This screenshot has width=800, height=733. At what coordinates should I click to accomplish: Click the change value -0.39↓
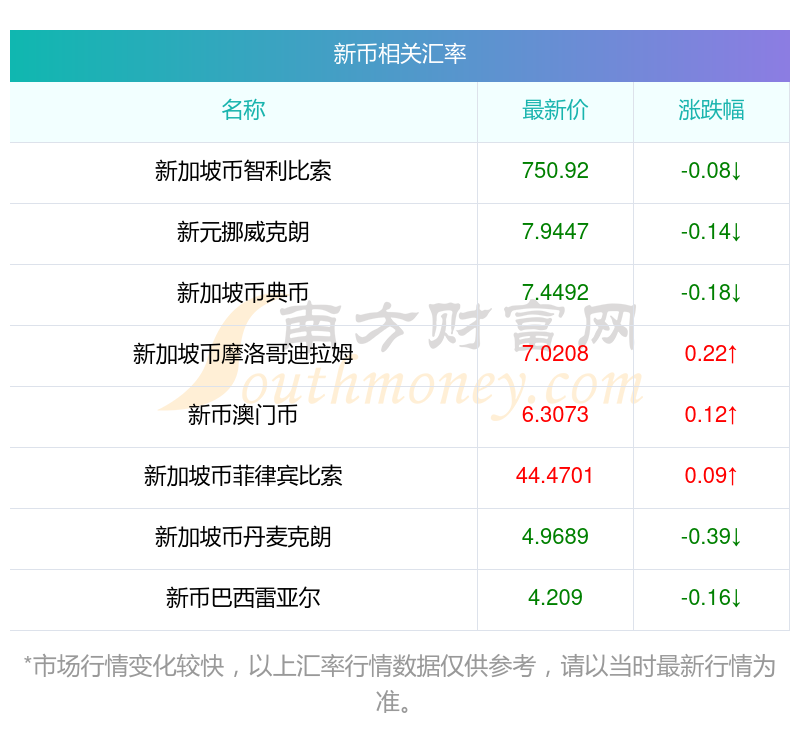point(711,537)
